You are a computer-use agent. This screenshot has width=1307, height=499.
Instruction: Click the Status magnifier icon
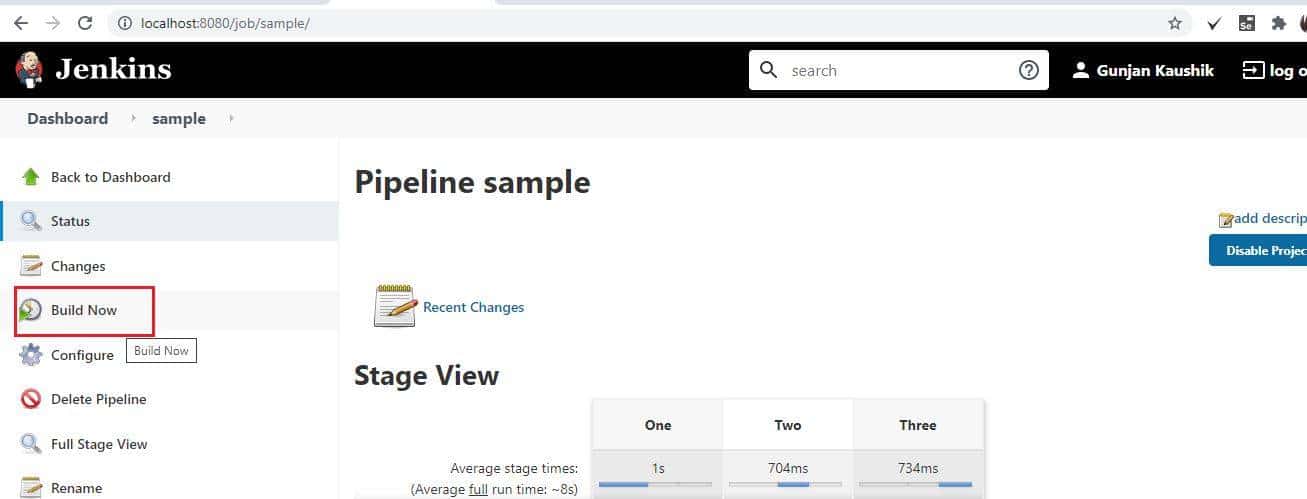point(31,221)
